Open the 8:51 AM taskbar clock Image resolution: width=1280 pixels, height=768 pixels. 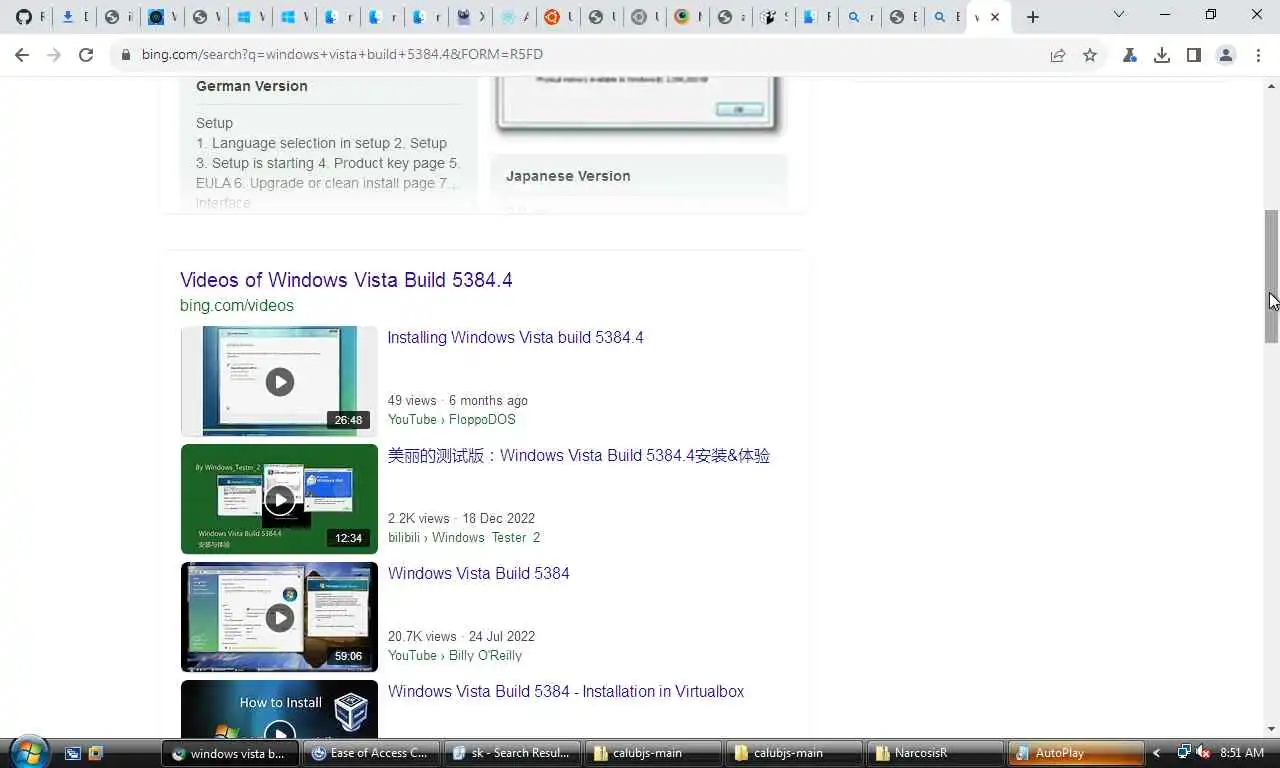point(1242,753)
